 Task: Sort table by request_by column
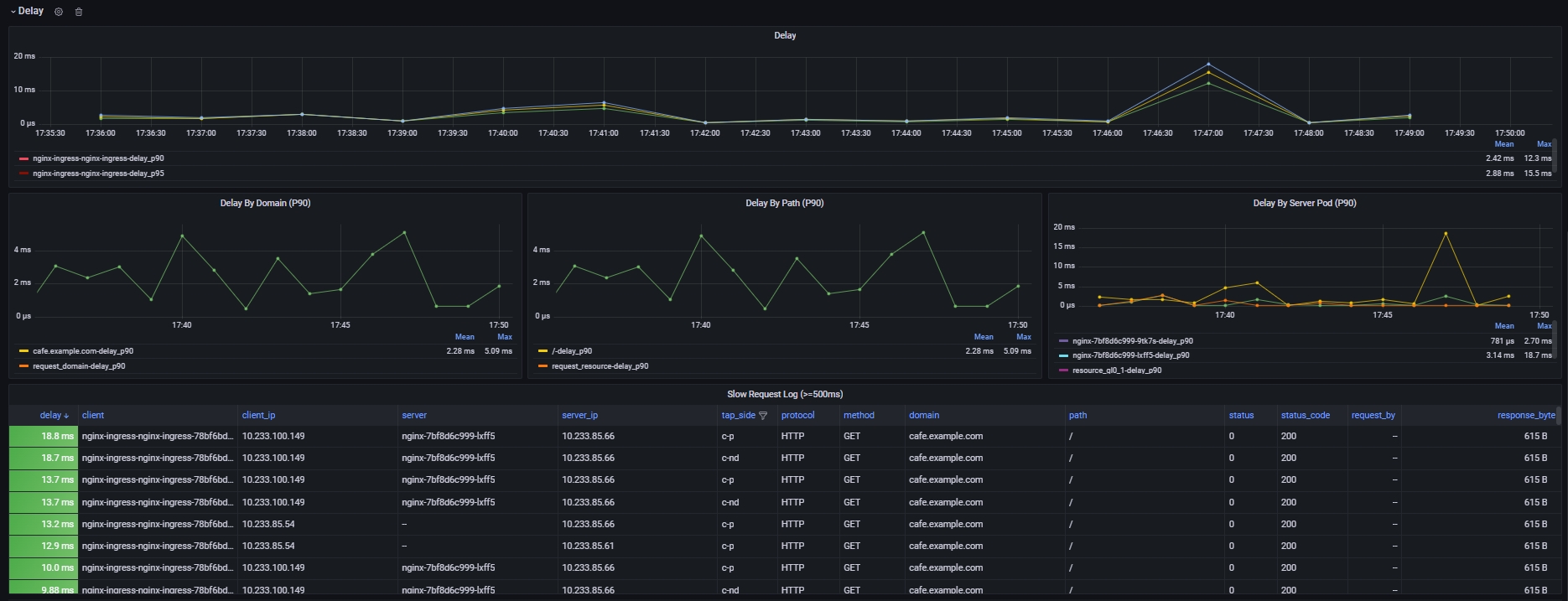1373,416
